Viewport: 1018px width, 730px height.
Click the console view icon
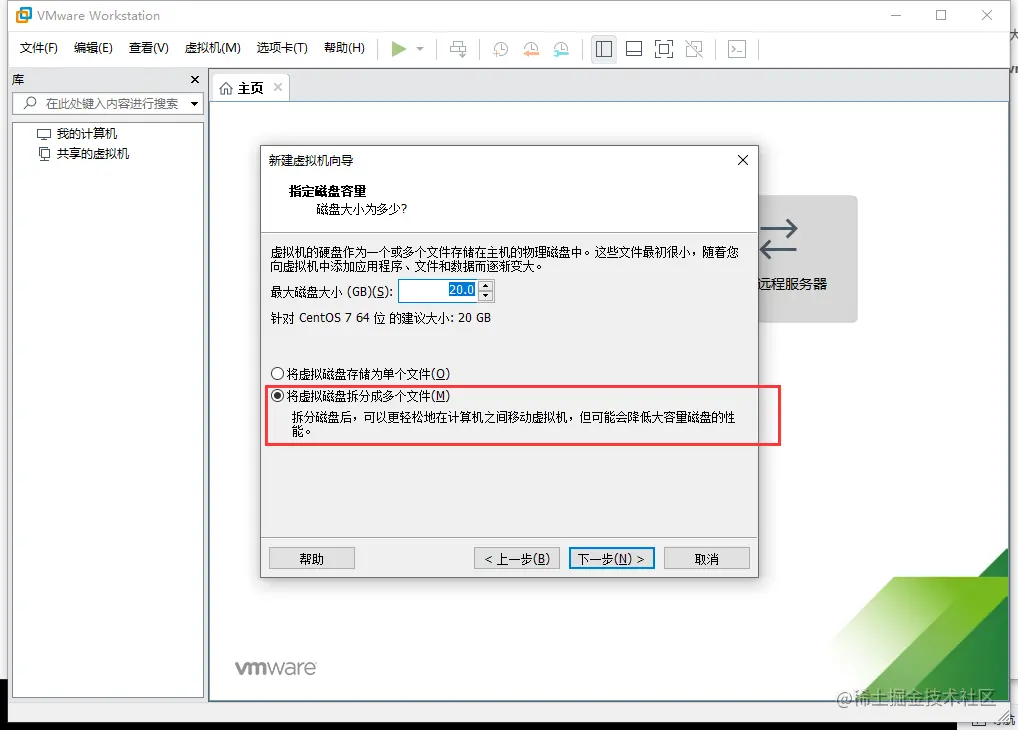point(737,49)
